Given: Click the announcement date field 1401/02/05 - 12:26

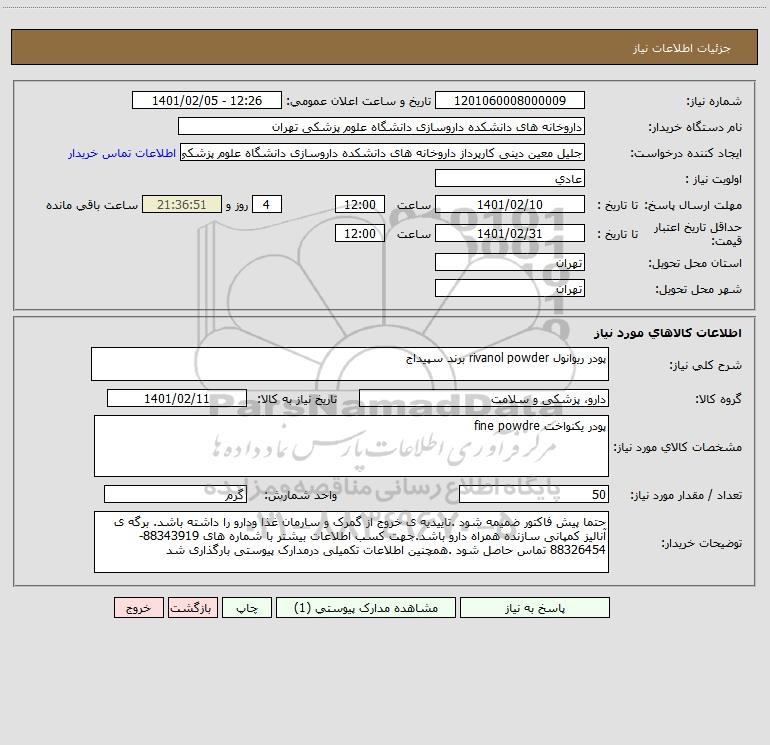Looking at the screenshot, I should (x=207, y=100).
